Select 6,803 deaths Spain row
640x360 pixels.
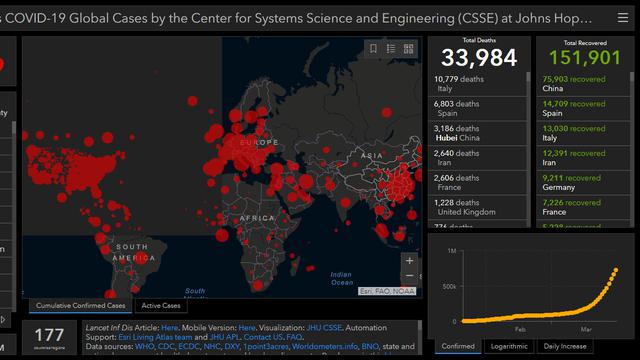point(477,109)
